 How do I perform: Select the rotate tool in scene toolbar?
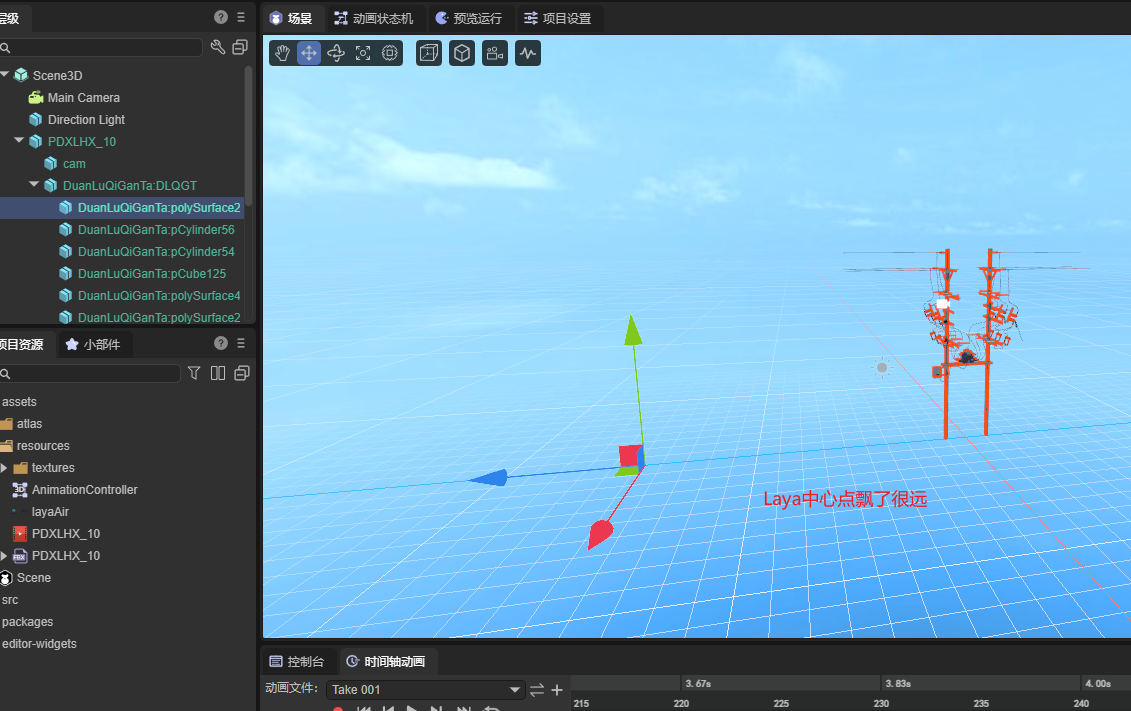point(336,53)
